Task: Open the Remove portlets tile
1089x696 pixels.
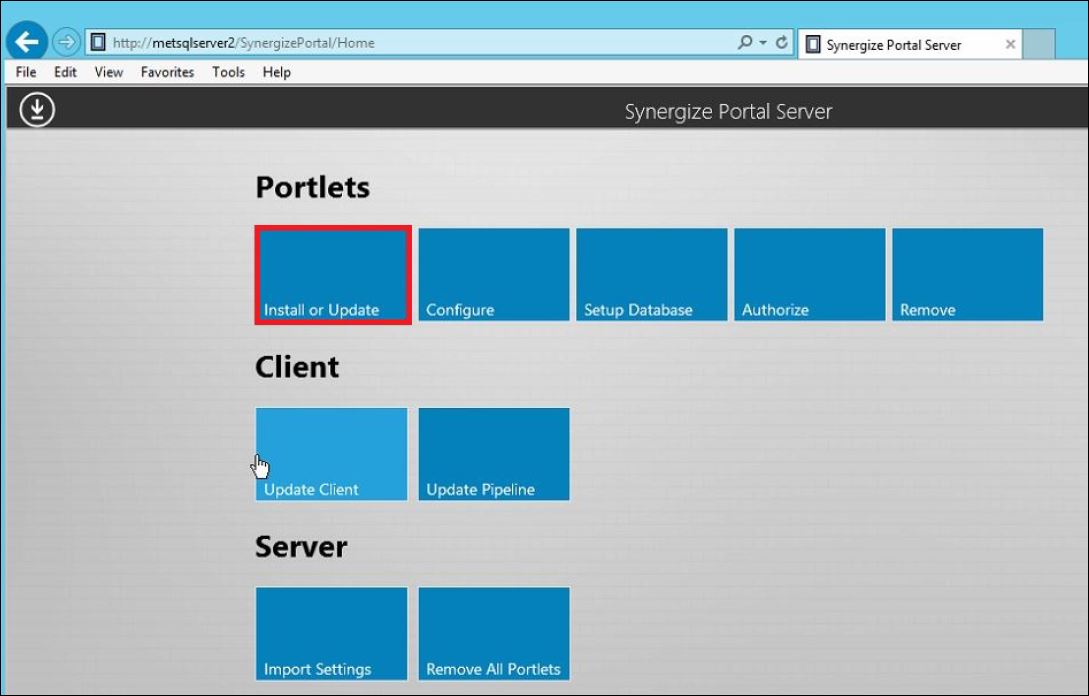Action: coord(967,275)
